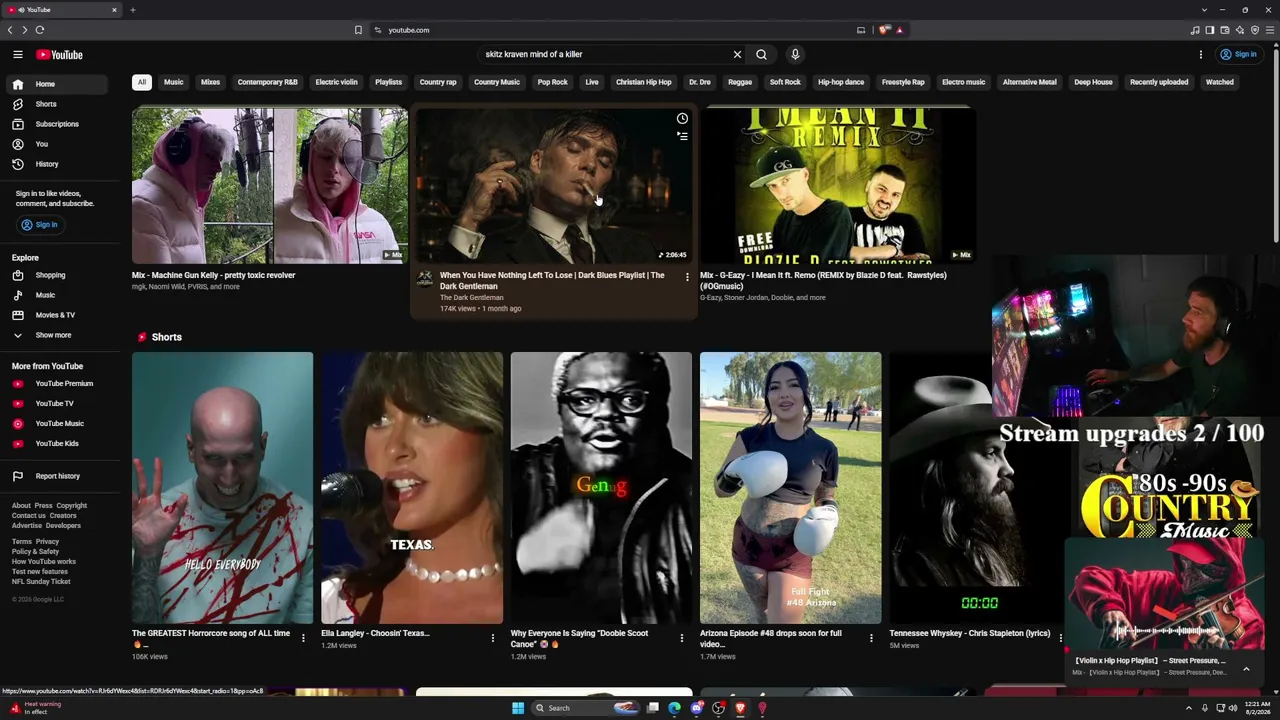
Task: Play Ella Langley Choosin' Texas short
Action: click(412, 488)
